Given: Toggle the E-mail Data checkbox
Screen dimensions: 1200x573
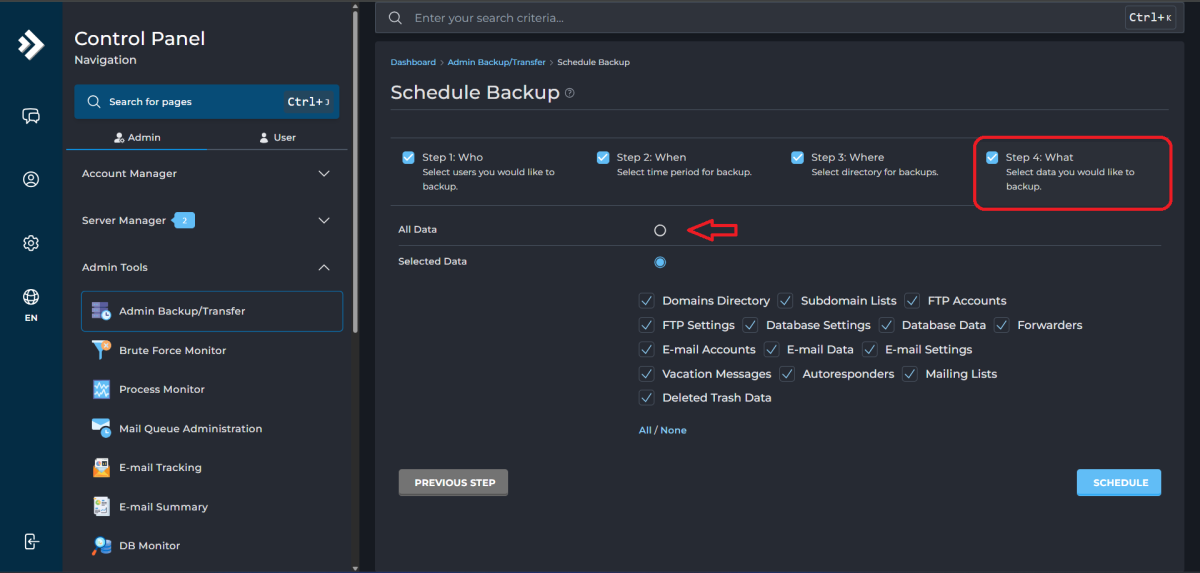Looking at the screenshot, I should pyautogui.click(x=771, y=350).
